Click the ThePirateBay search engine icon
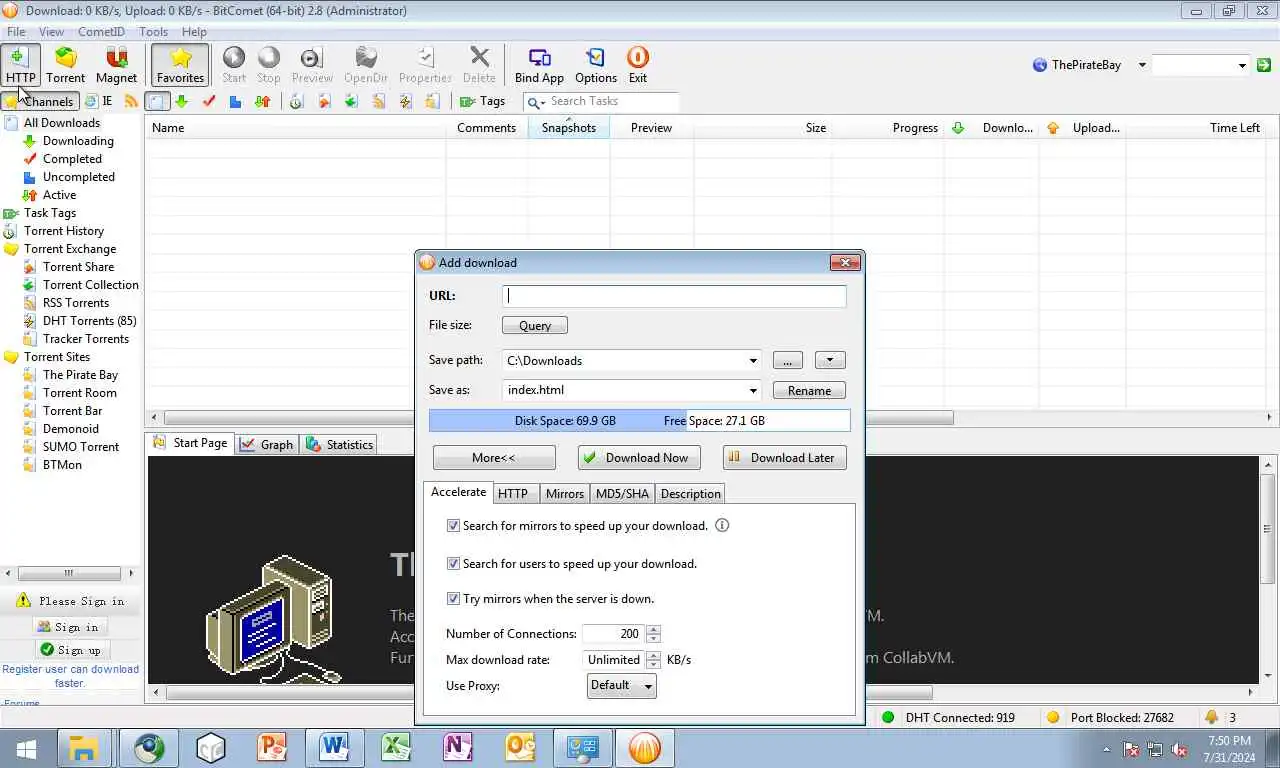This screenshot has width=1280, height=768. (x=1040, y=65)
